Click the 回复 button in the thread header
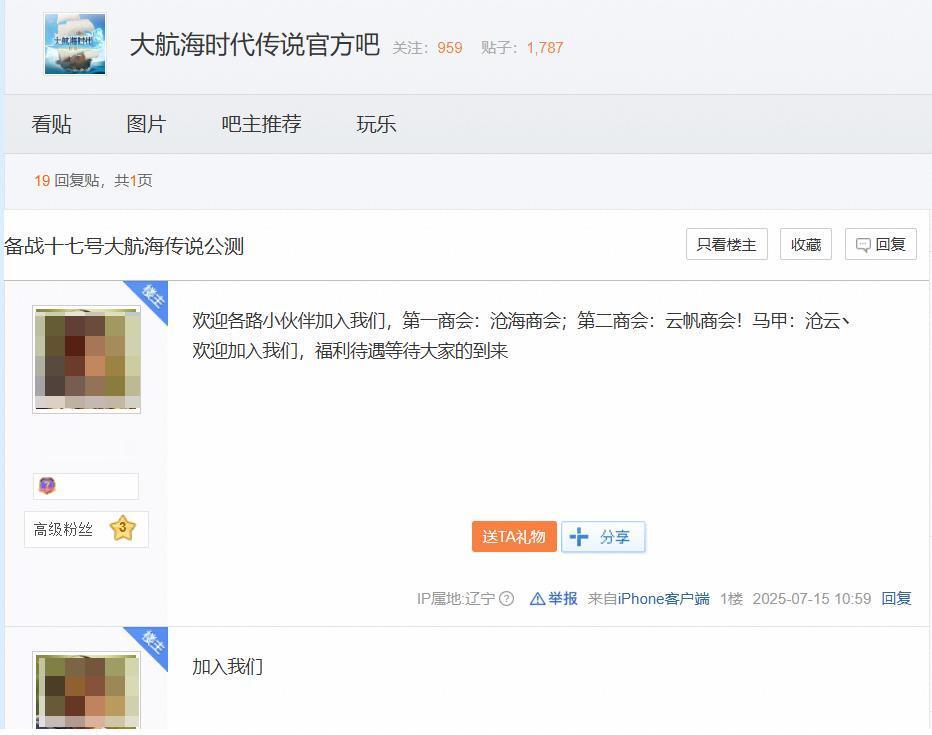 coord(881,244)
